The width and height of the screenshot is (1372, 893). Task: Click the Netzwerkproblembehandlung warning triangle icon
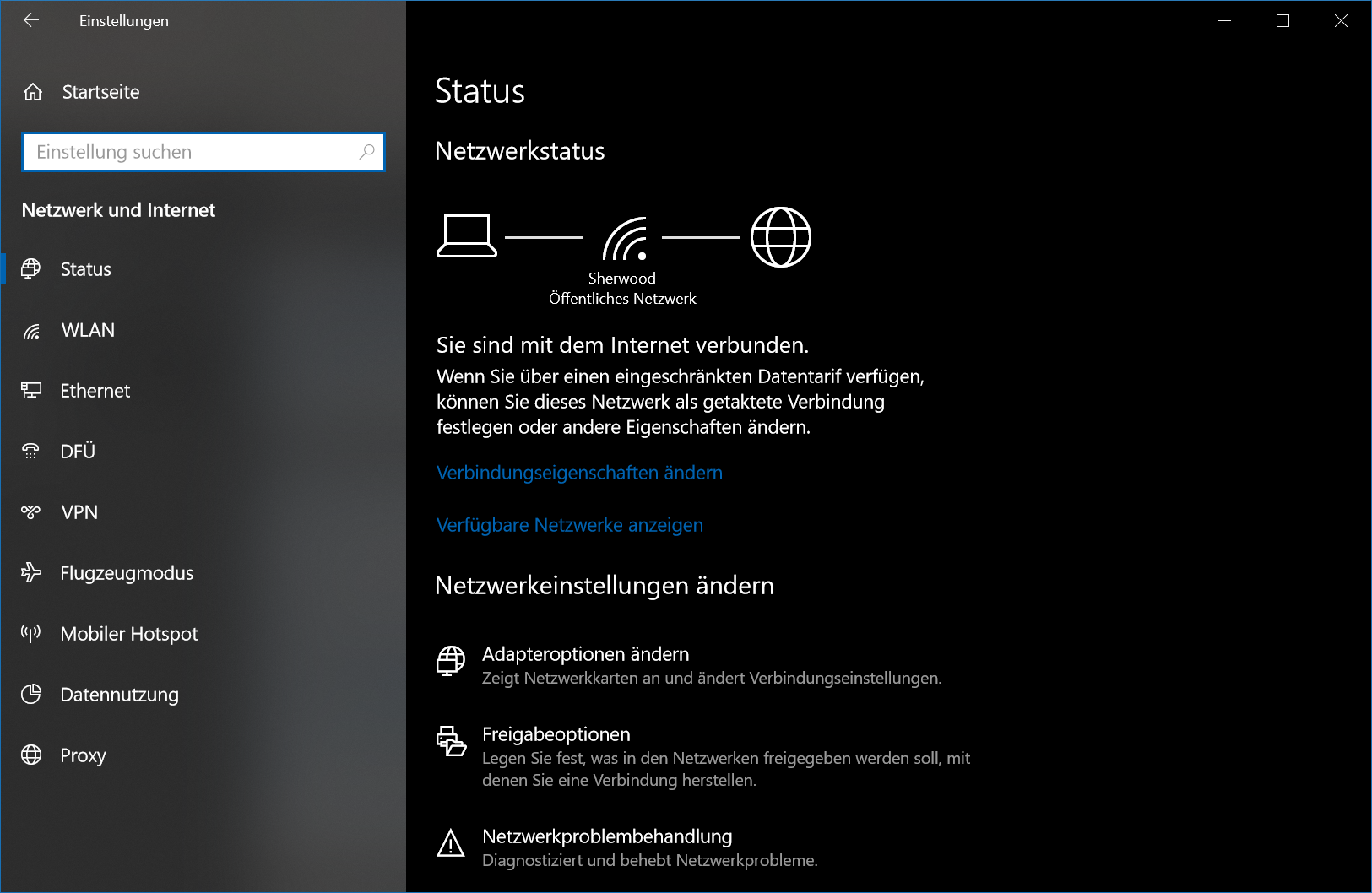point(451,843)
